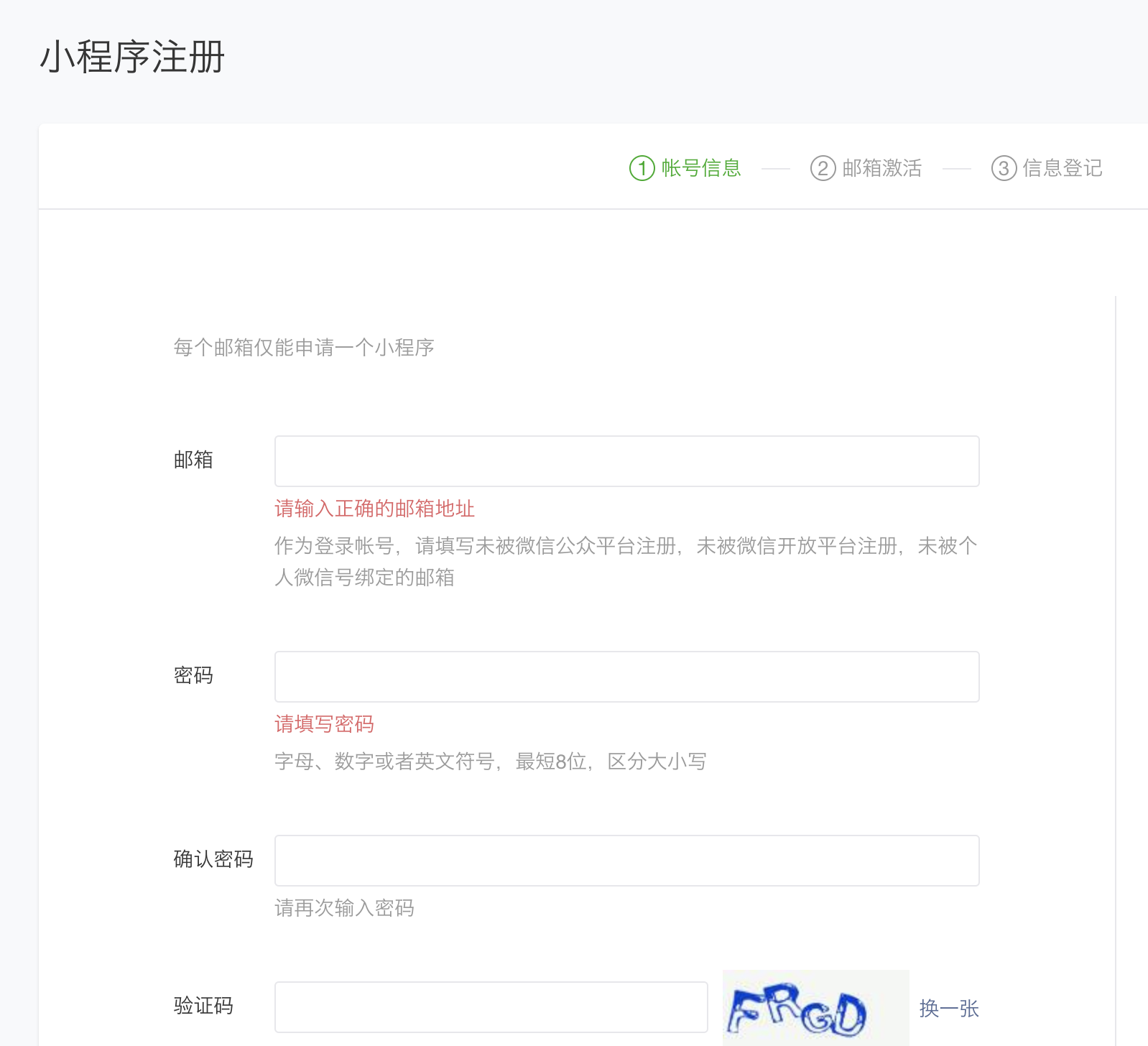
Task: Click the hint 每个邮箱仅能申请一个小程序
Action: pos(304,348)
